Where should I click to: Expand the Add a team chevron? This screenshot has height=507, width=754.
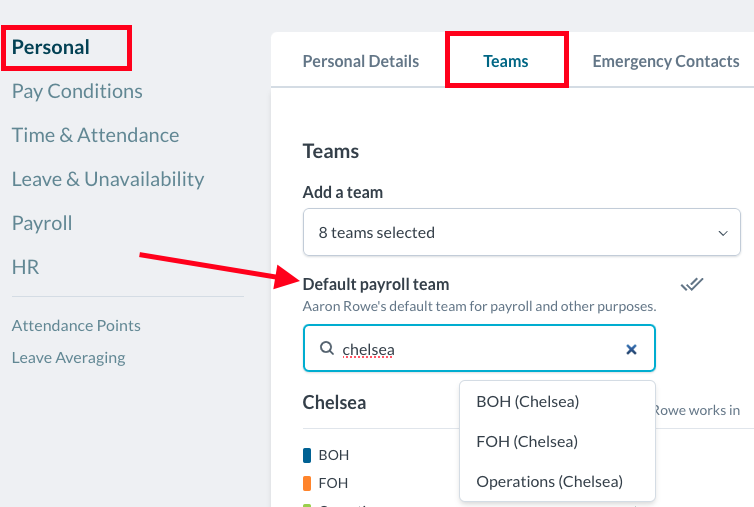723,233
